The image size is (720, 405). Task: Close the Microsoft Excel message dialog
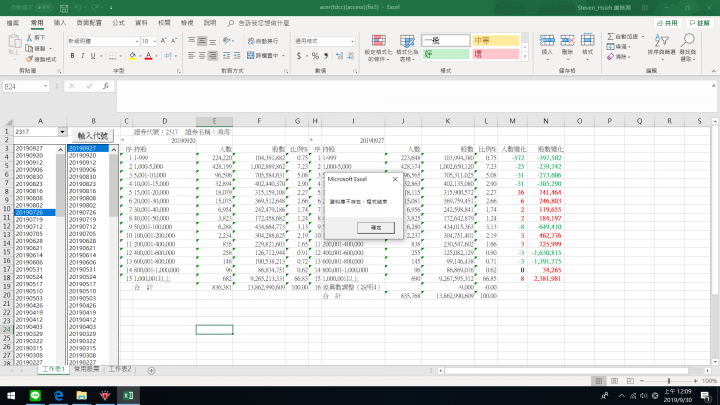[x=395, y=179]
